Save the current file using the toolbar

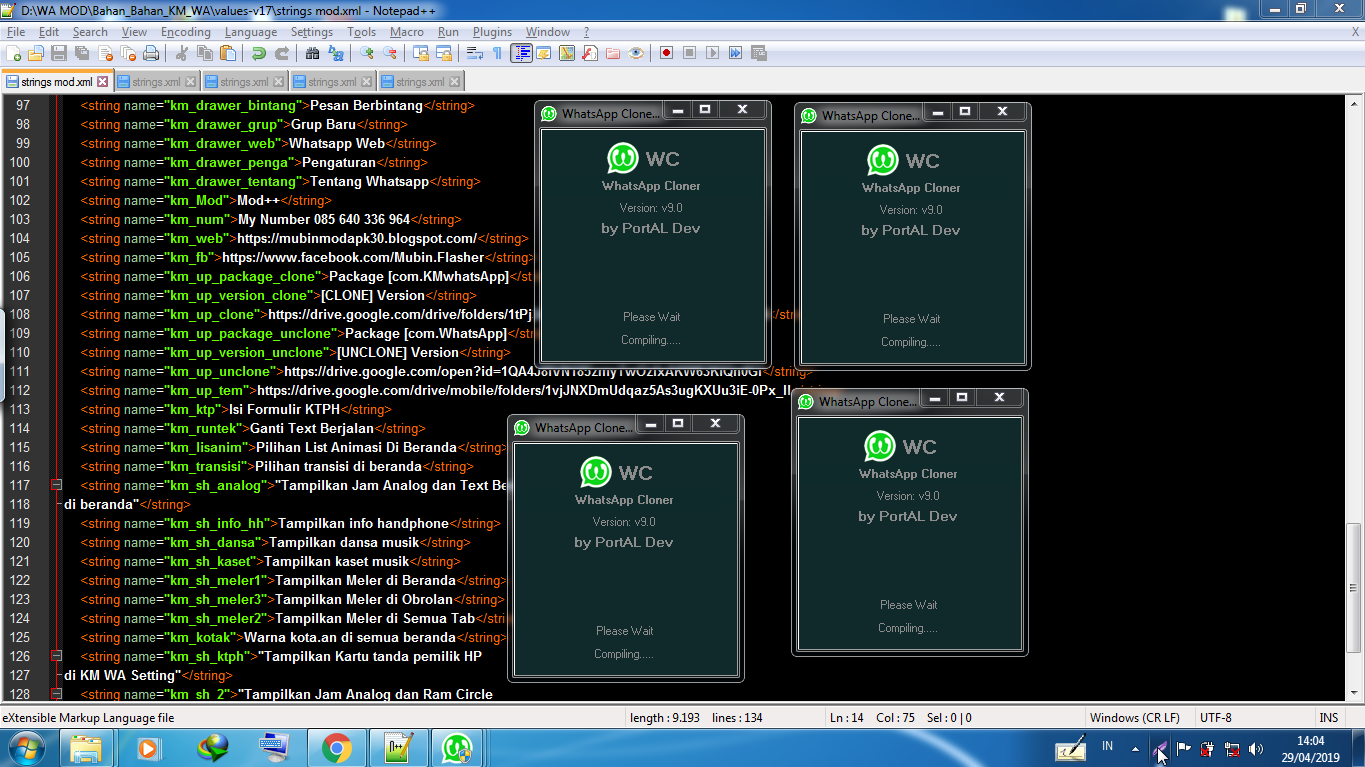click(59, 53)
